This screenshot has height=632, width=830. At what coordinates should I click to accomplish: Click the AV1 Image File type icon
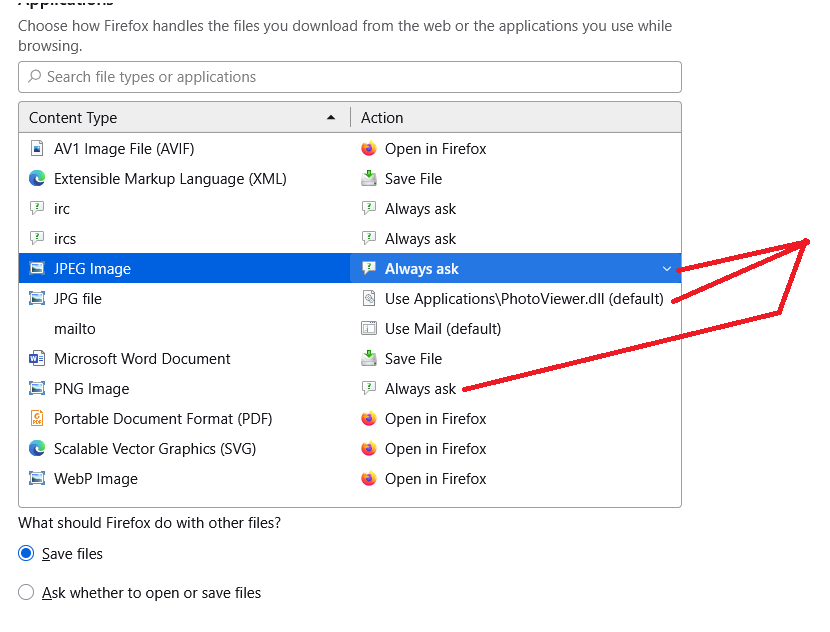coord(37,149)
